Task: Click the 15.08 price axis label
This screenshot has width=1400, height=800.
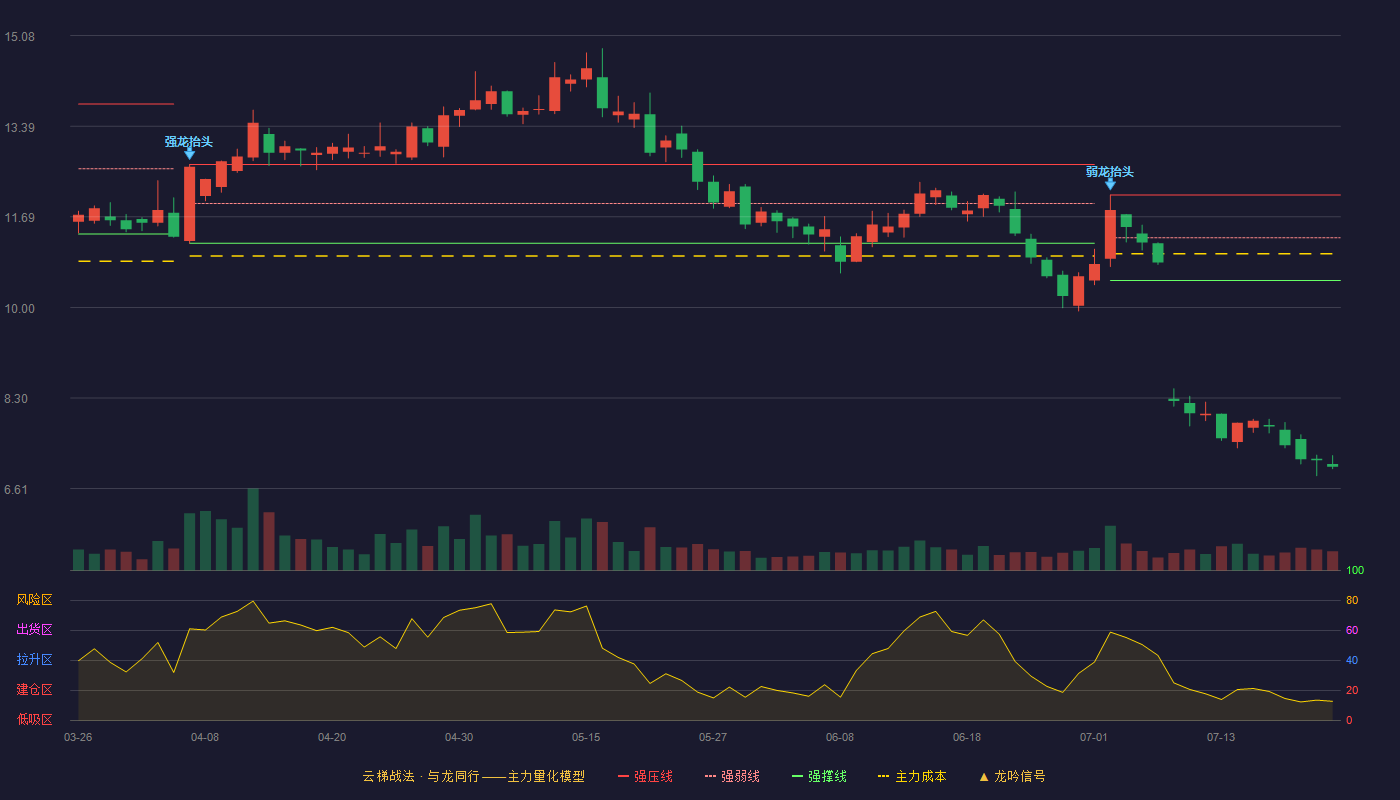Action: (x=19, y=37)
